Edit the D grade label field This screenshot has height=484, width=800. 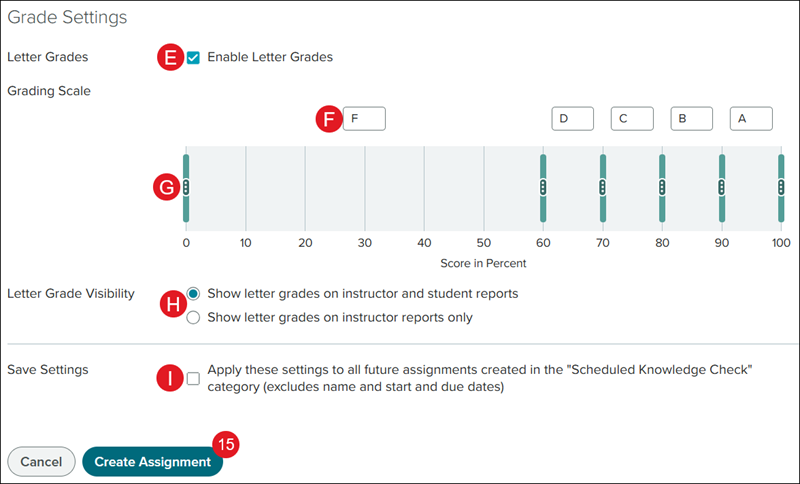coord(572,119)
